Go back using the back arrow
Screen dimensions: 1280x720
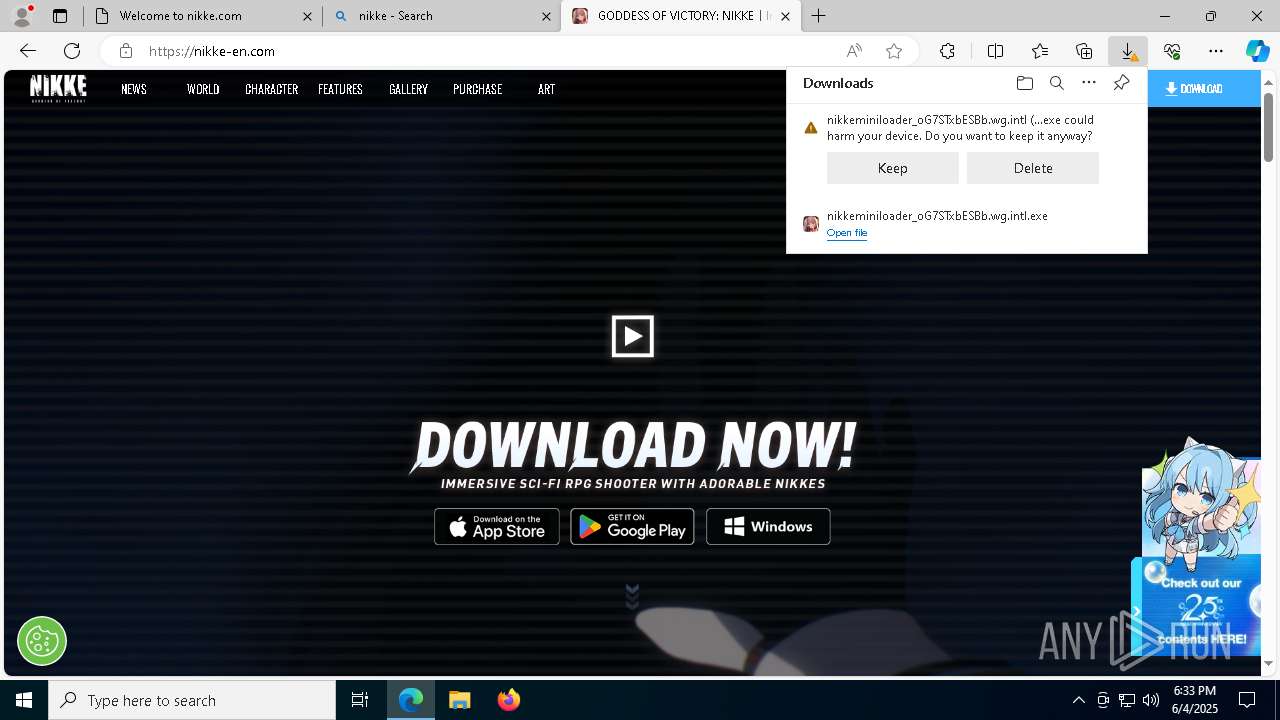[28, 51]
